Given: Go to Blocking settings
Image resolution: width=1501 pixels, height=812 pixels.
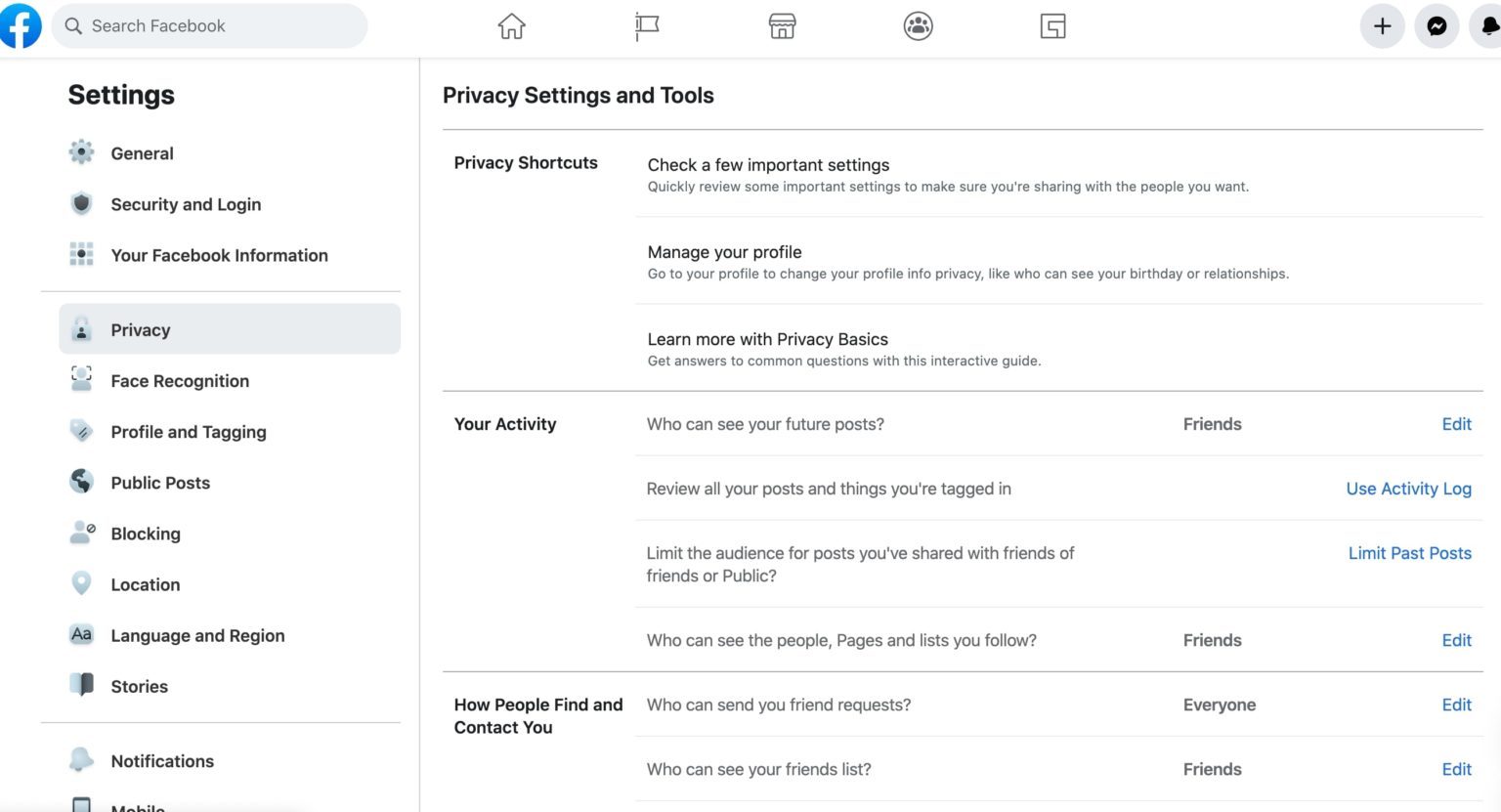Looking at the screenshot, I should (146, 534).
